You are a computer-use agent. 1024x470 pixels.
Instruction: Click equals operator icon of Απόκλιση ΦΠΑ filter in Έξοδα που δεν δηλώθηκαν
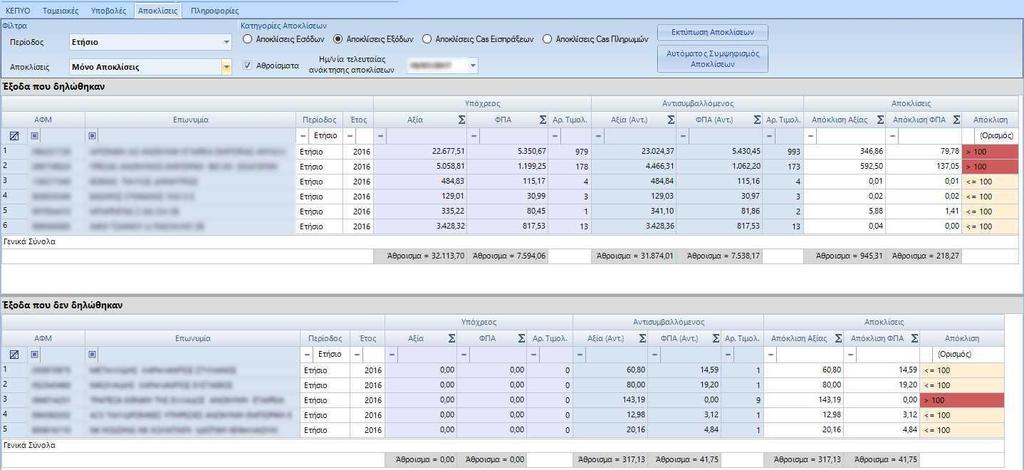[x=848, y=354]
